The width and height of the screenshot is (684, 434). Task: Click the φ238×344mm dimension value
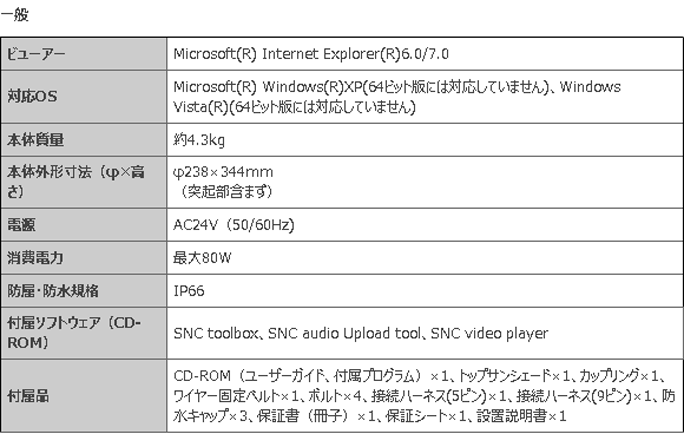coord(223,172)
